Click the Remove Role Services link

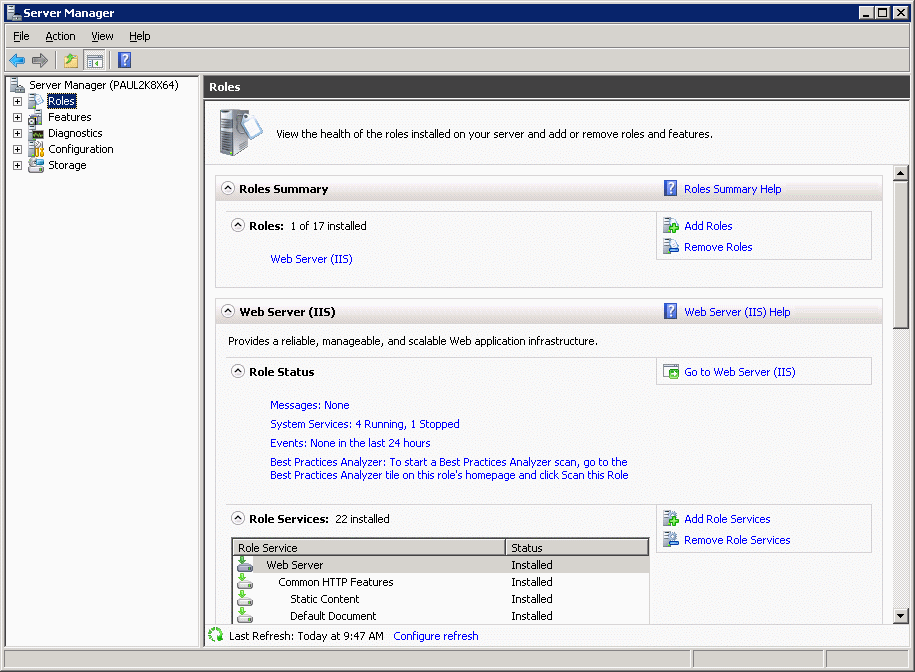[737, 540]
